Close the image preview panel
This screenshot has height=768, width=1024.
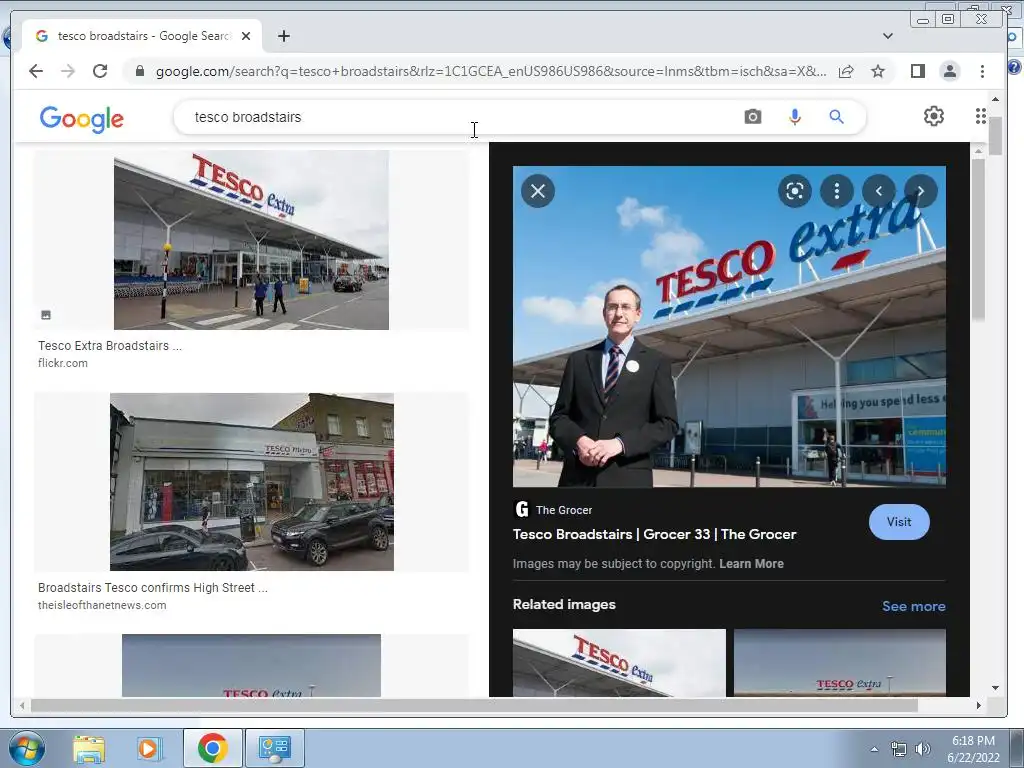click(x=538, y=191)
